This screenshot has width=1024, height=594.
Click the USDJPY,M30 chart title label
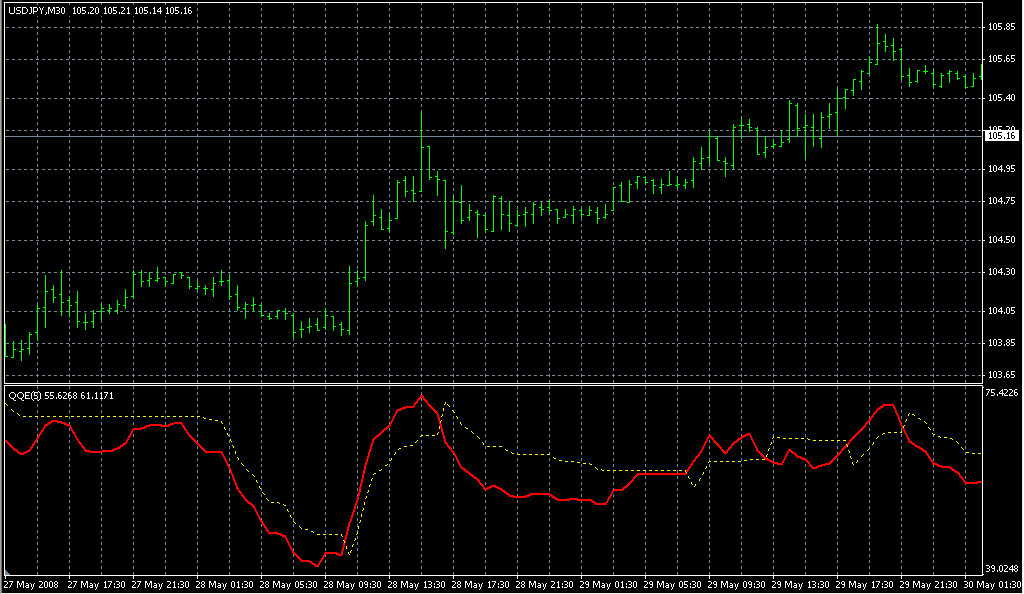coord(36,10)
